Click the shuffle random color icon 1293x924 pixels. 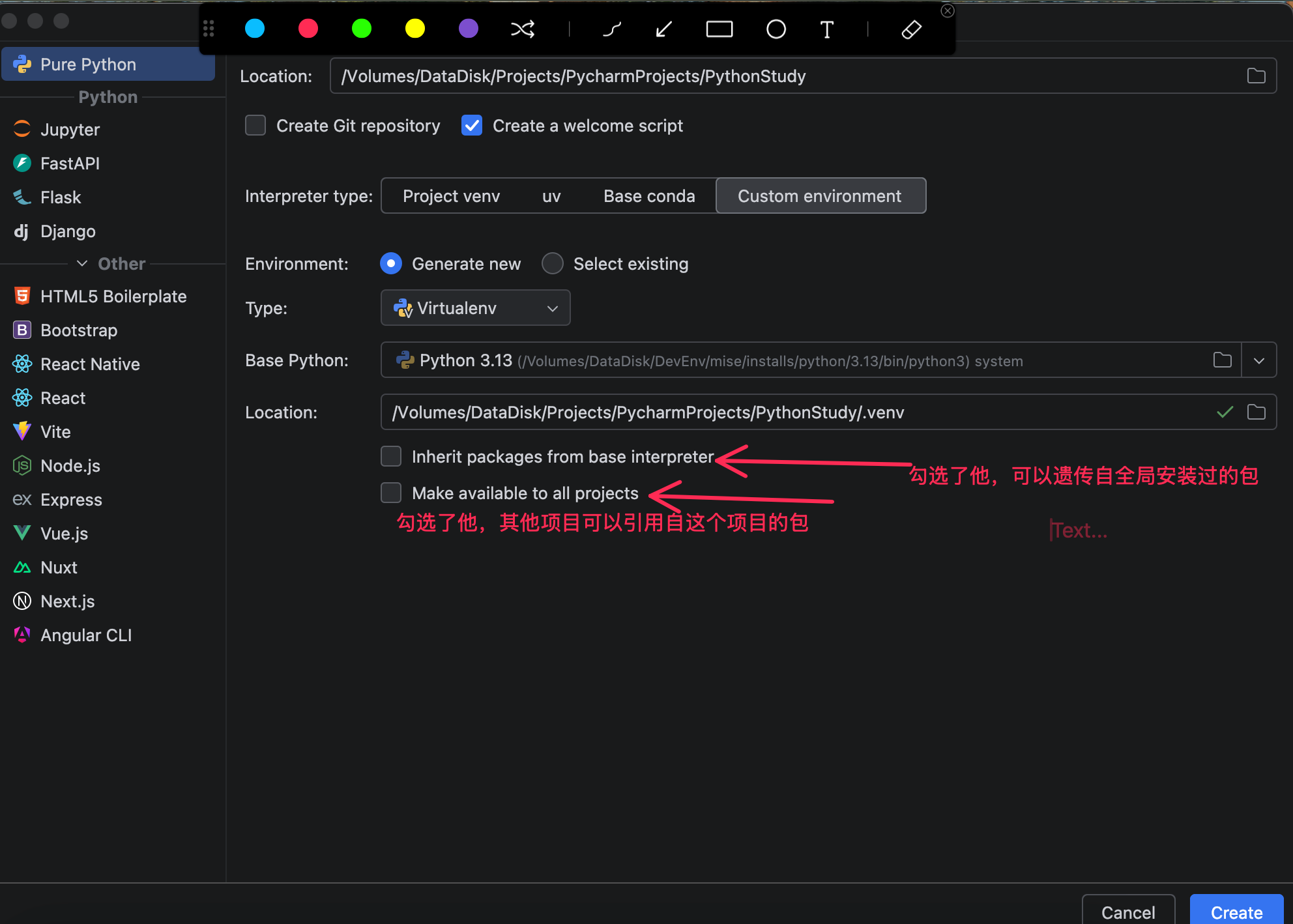[523, 29]
